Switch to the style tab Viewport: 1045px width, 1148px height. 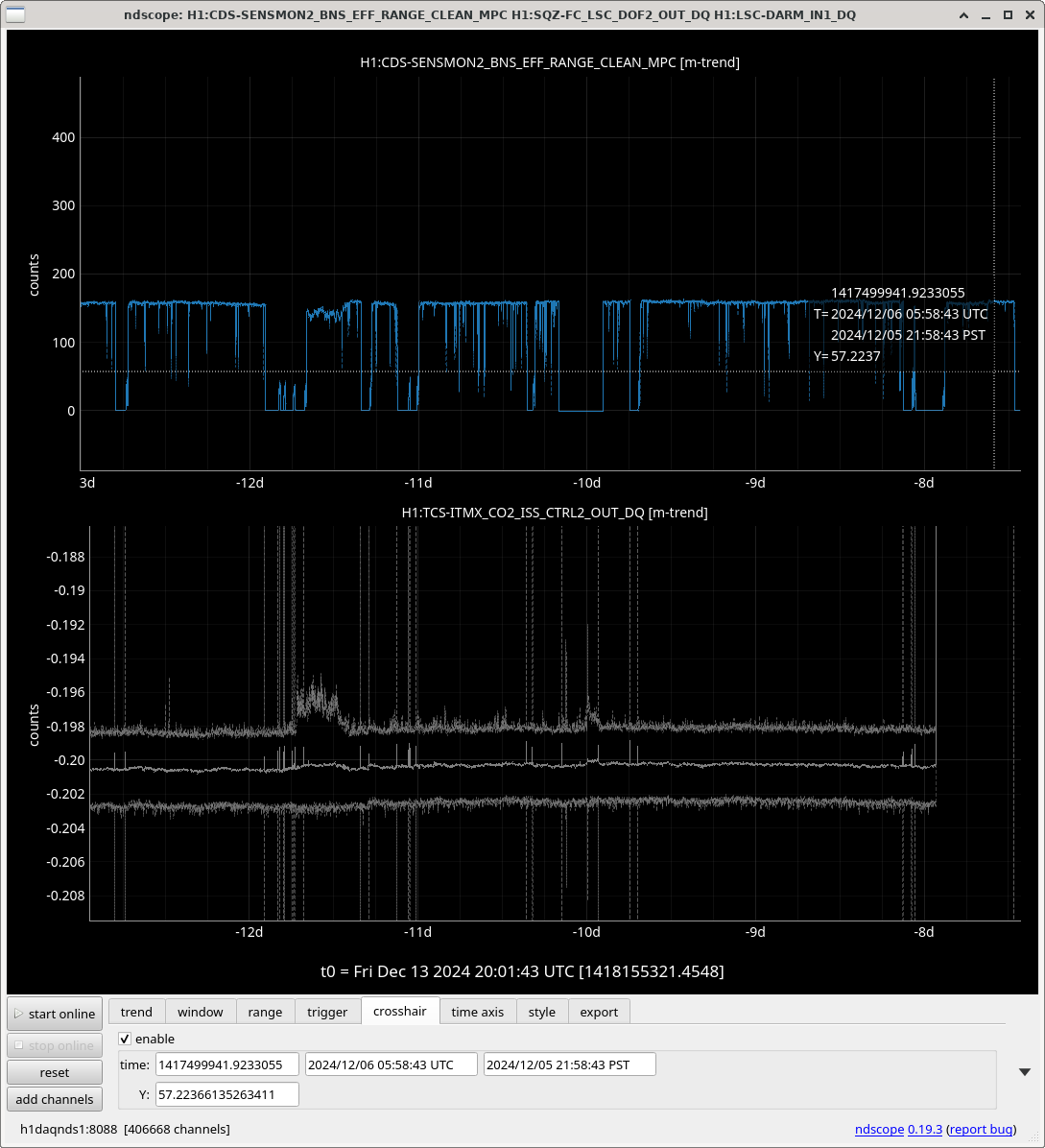tap(542, 1012)
